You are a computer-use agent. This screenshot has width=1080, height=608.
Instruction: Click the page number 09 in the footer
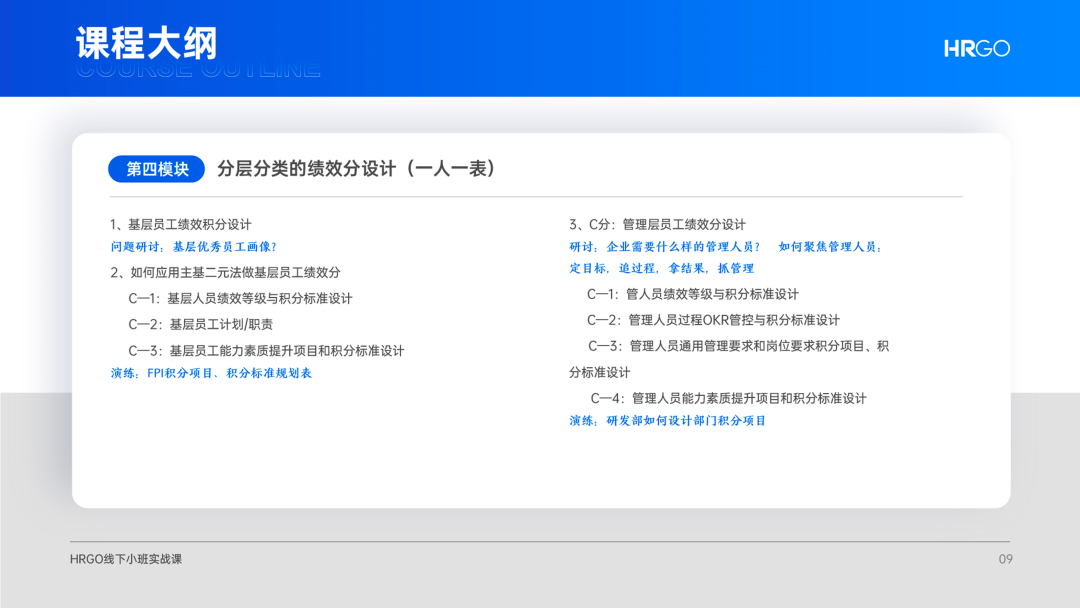click(1005, 559)
